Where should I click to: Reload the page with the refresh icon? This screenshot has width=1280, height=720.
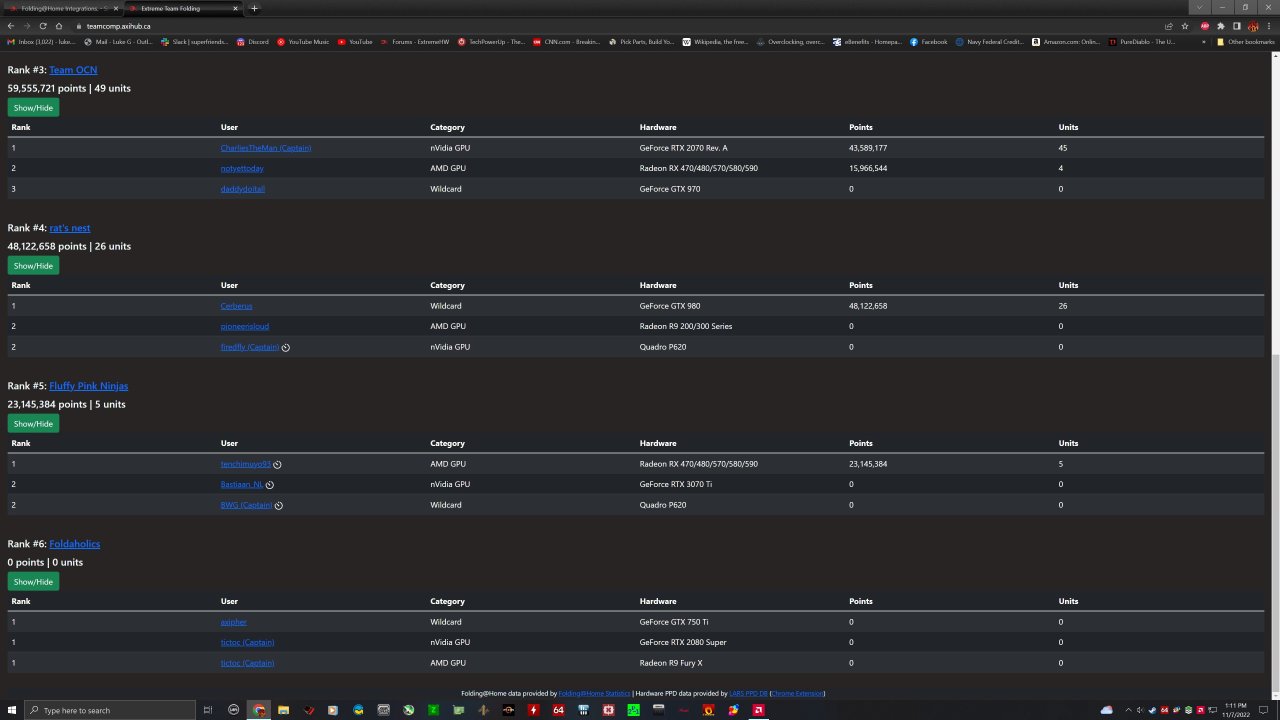click(43, 26)
